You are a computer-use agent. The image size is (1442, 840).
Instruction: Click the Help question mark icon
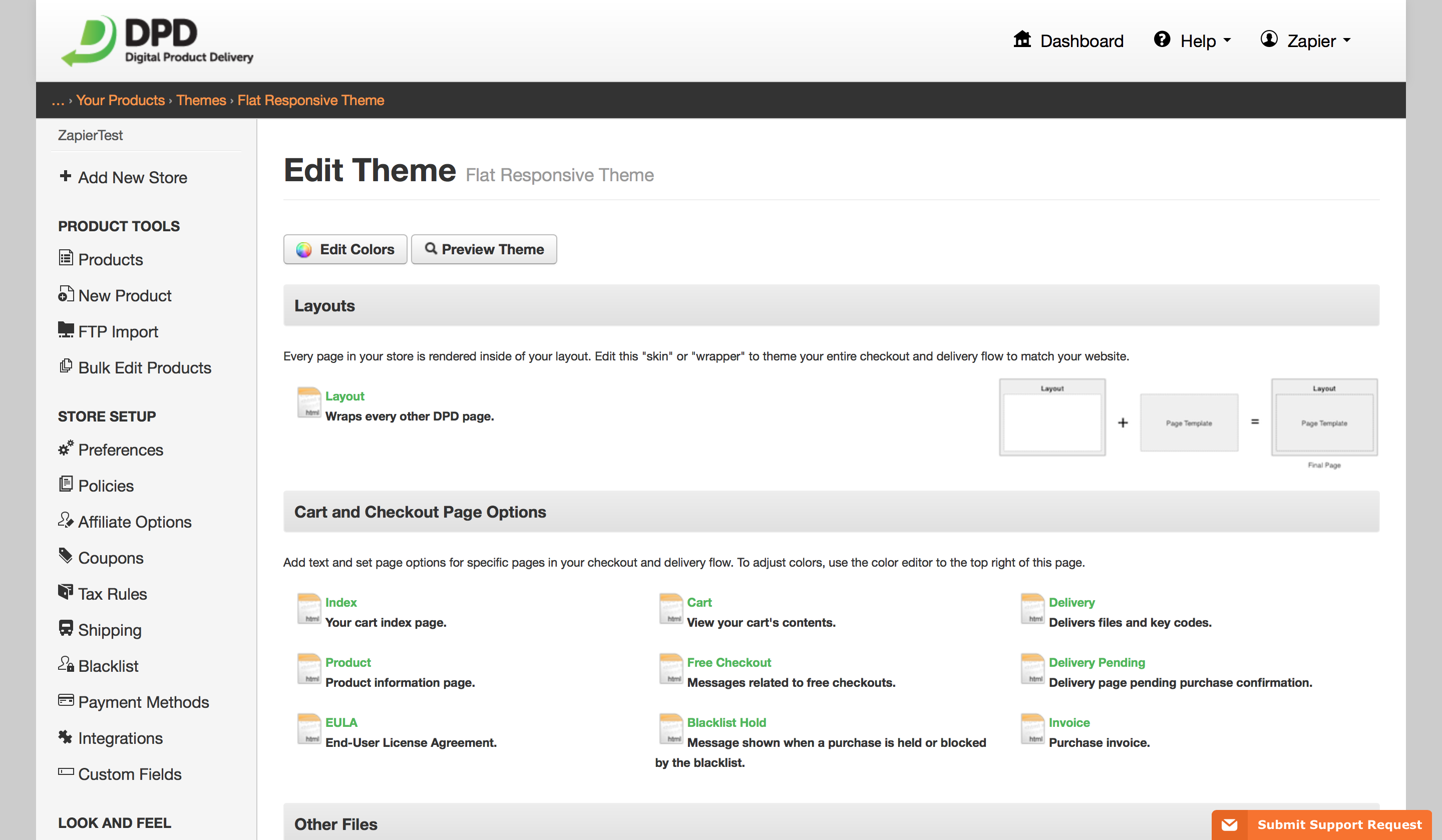[1162, 40]
